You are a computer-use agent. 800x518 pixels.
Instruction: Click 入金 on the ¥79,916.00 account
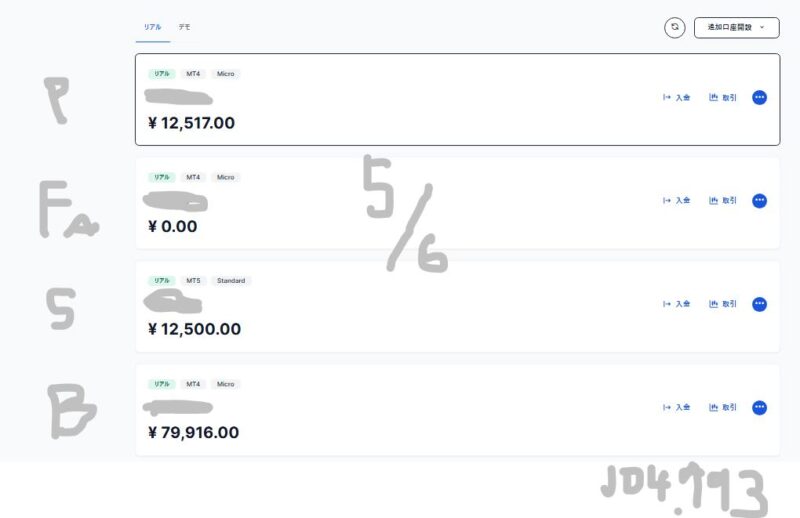click(x=677, y=407)
